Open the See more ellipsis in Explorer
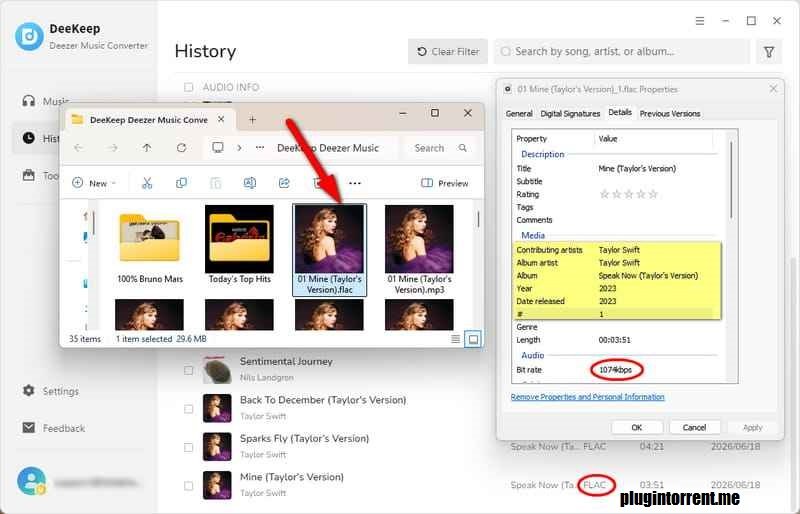Viewport: 800px width, 514px height. pyautogui.click(x=355, y=183)
